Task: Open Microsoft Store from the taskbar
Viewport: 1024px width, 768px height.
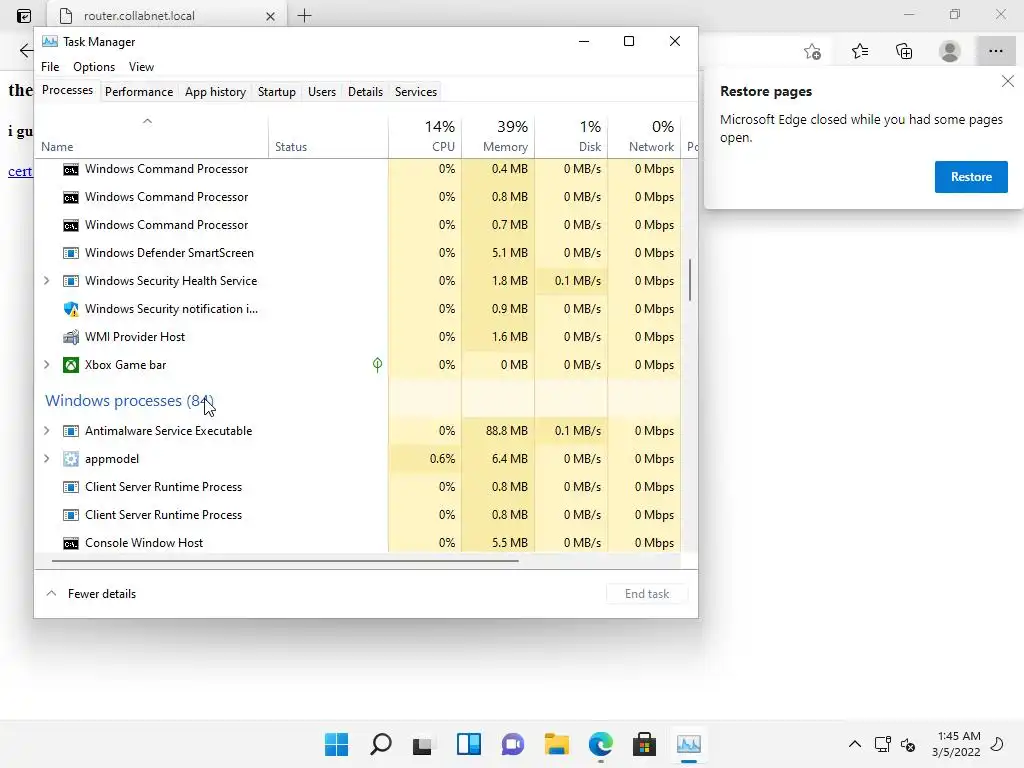Action: (644, 744)
